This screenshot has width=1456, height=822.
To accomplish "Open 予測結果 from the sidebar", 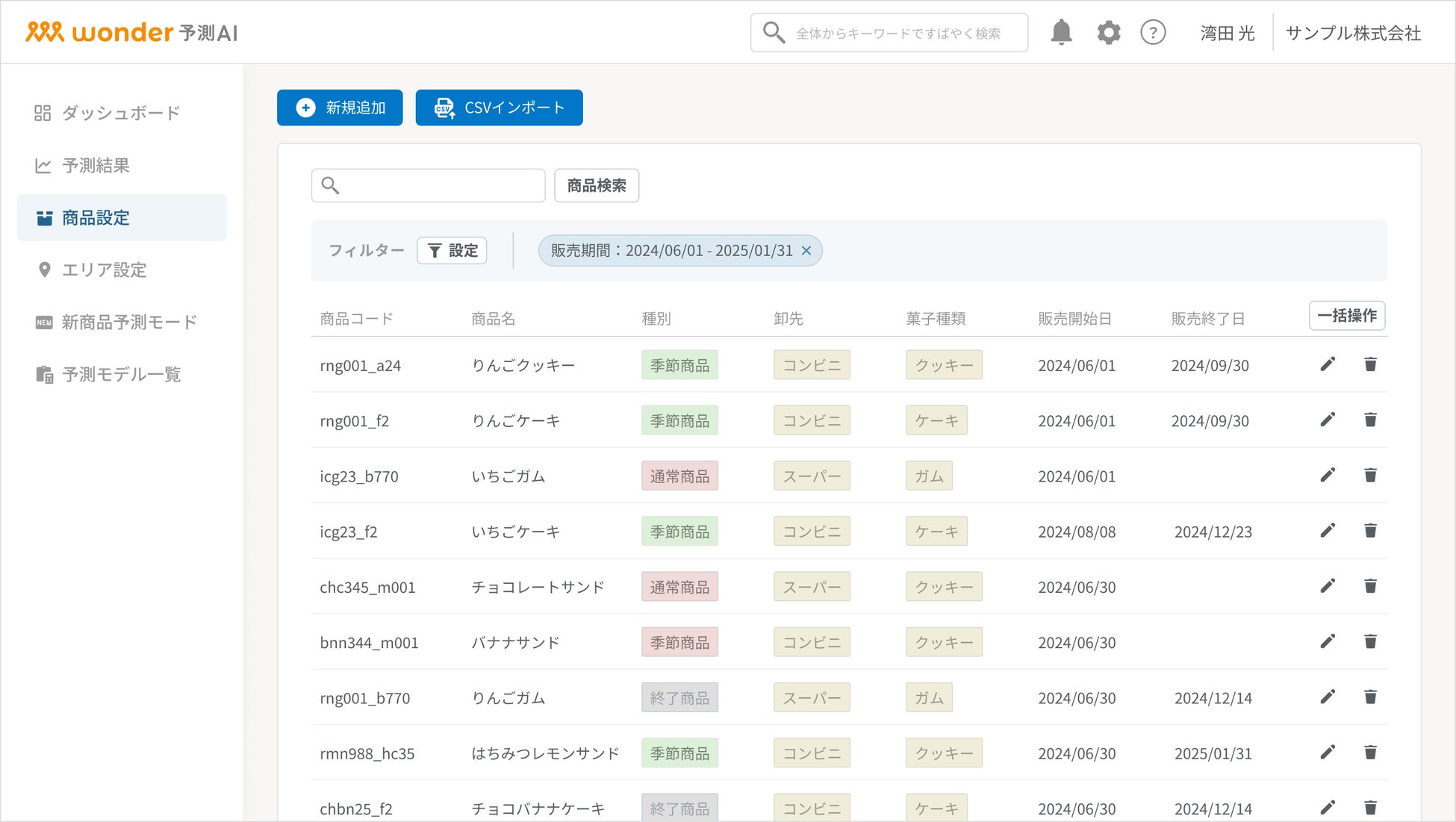I will point(96,165).
